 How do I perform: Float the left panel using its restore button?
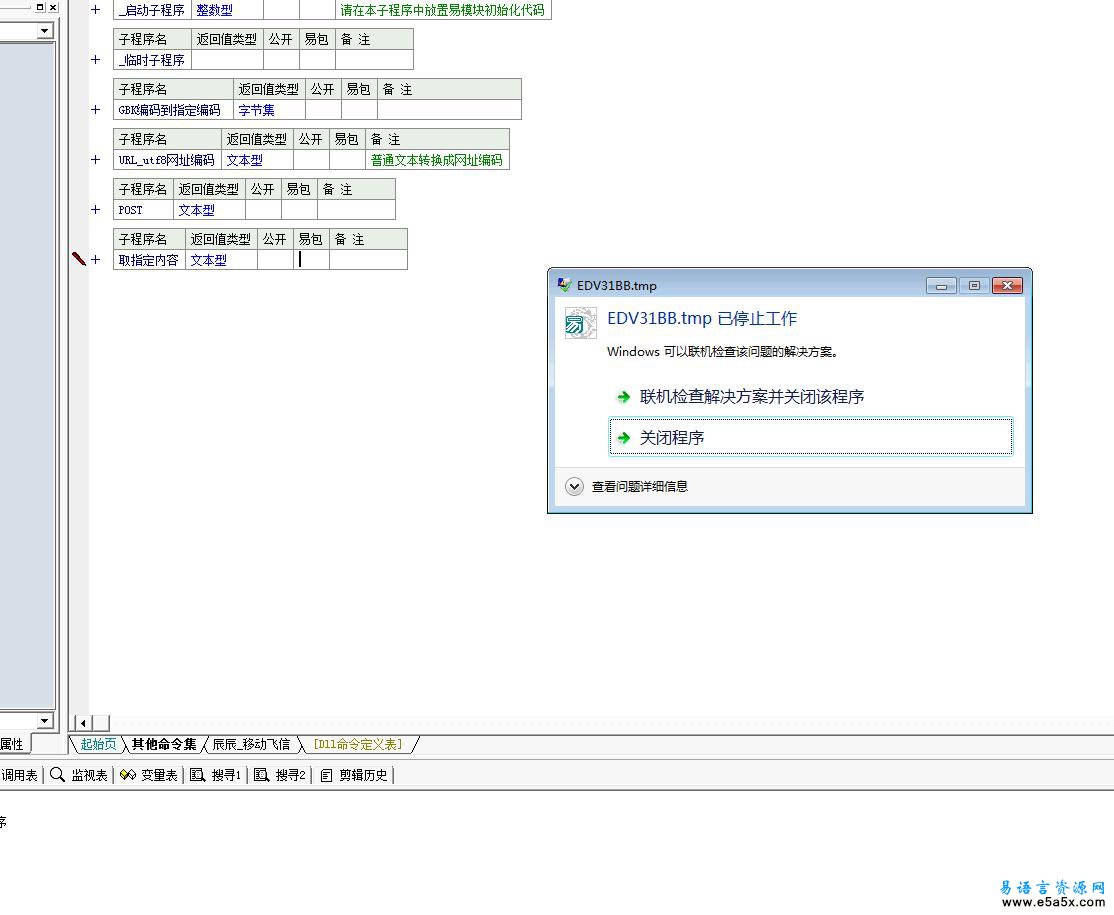(40, 7)
